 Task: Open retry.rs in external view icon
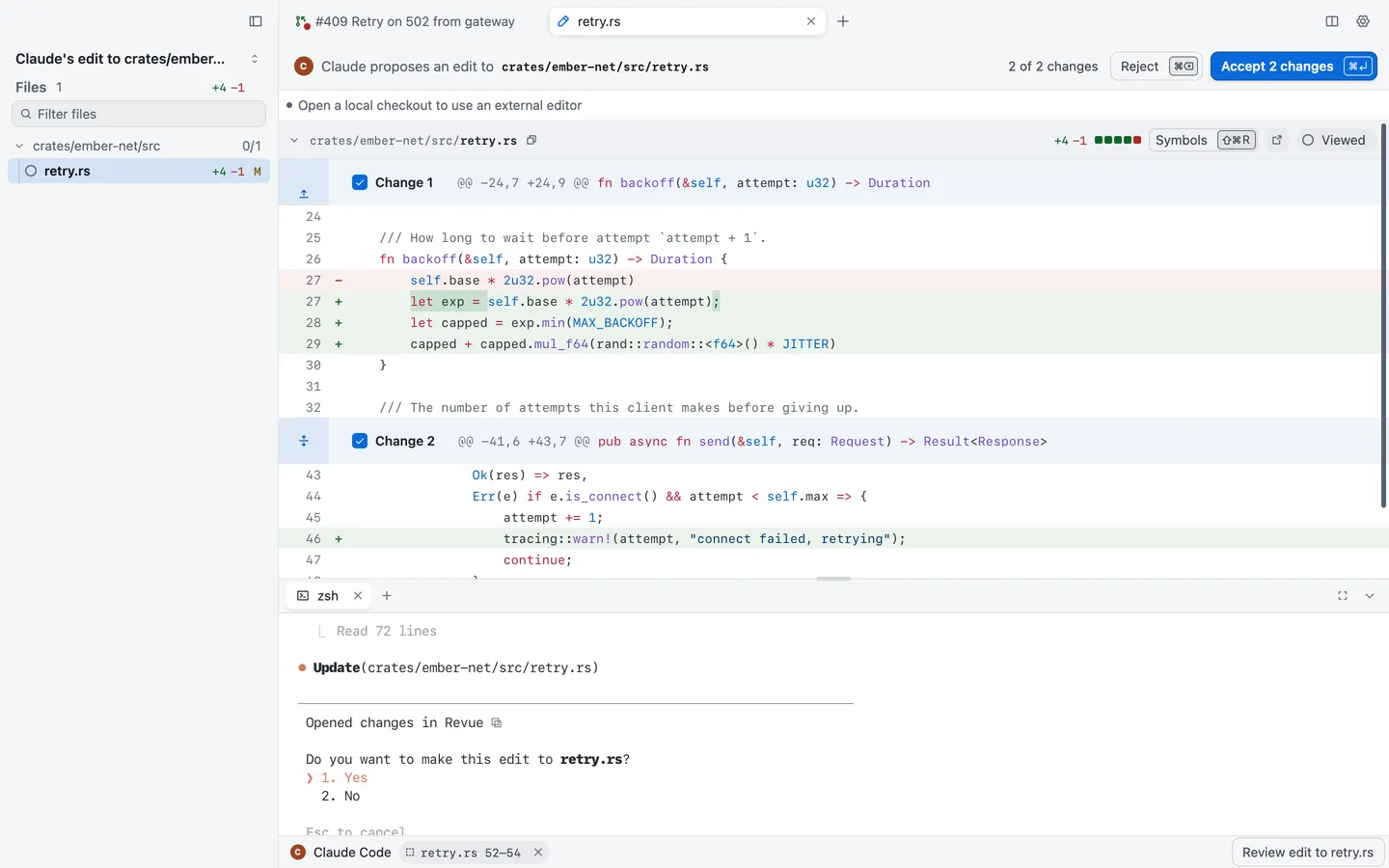coord(1277,140)
